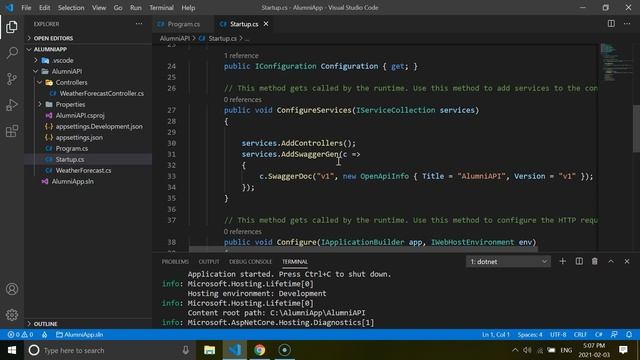Open Source Control view
Screen dimensions: 640x360
(x=12, y=79)
